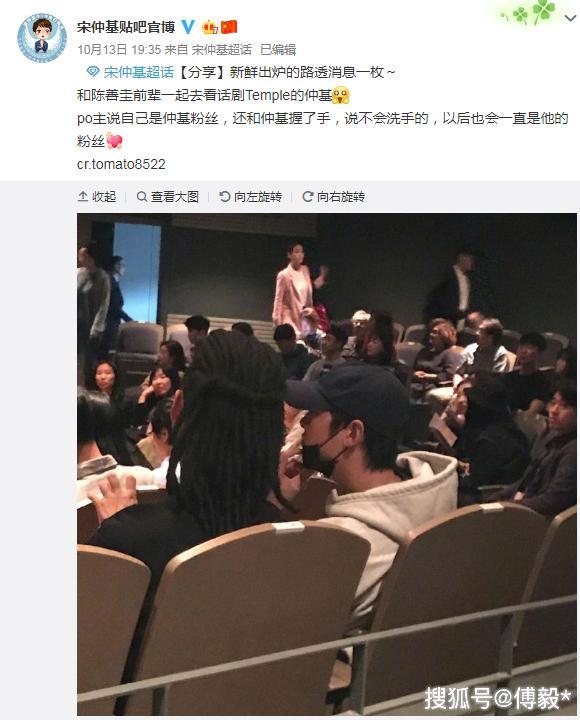Click the theater audience photo
Viewport: 580px width, 720px height.
pos(327,464)
